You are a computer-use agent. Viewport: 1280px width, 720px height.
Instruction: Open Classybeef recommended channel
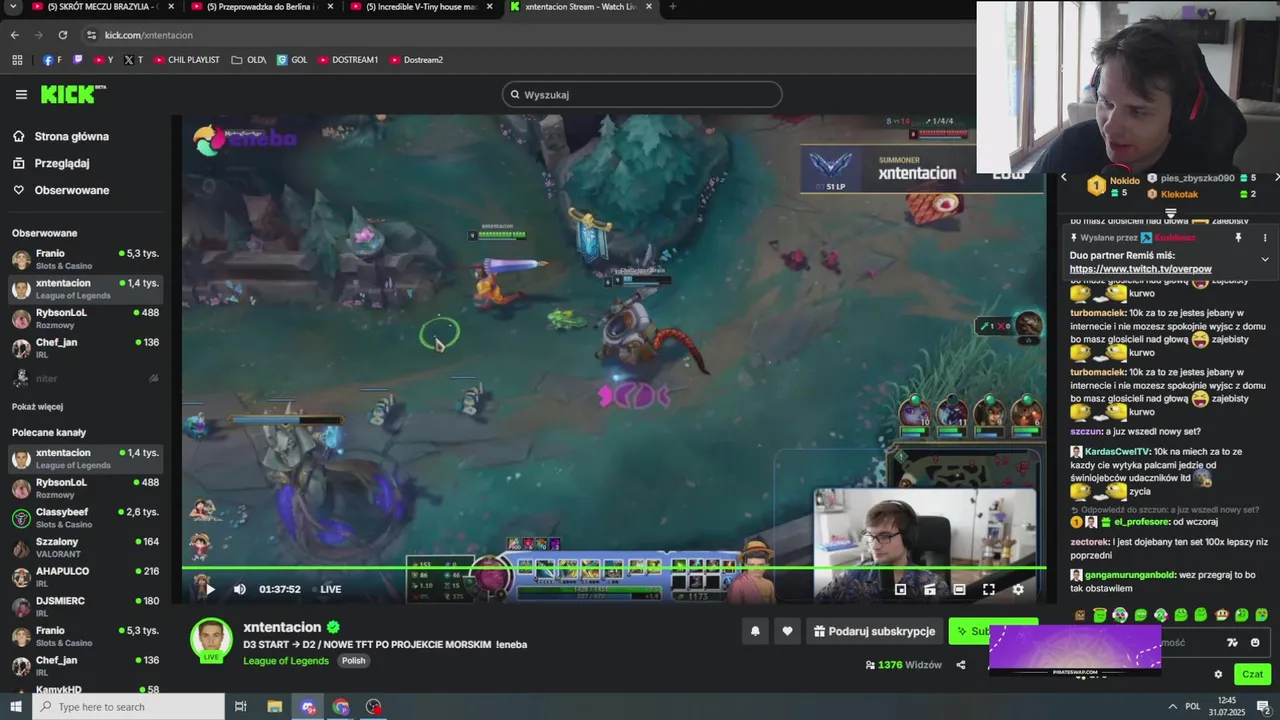tap(85, 517)
